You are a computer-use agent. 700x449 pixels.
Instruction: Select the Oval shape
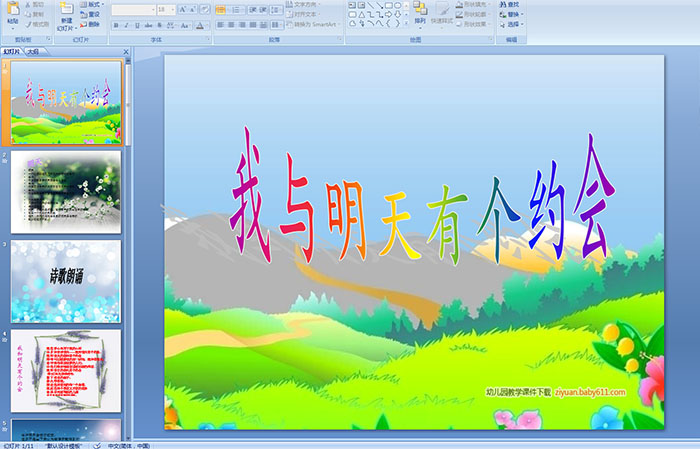point(397,5)
